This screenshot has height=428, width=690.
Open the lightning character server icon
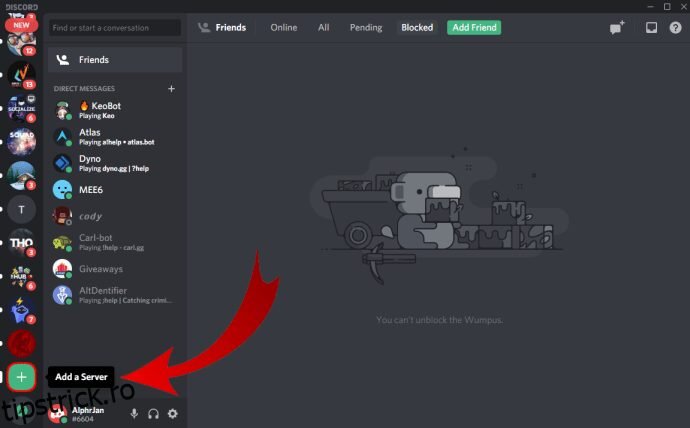(x=21, y=310)
